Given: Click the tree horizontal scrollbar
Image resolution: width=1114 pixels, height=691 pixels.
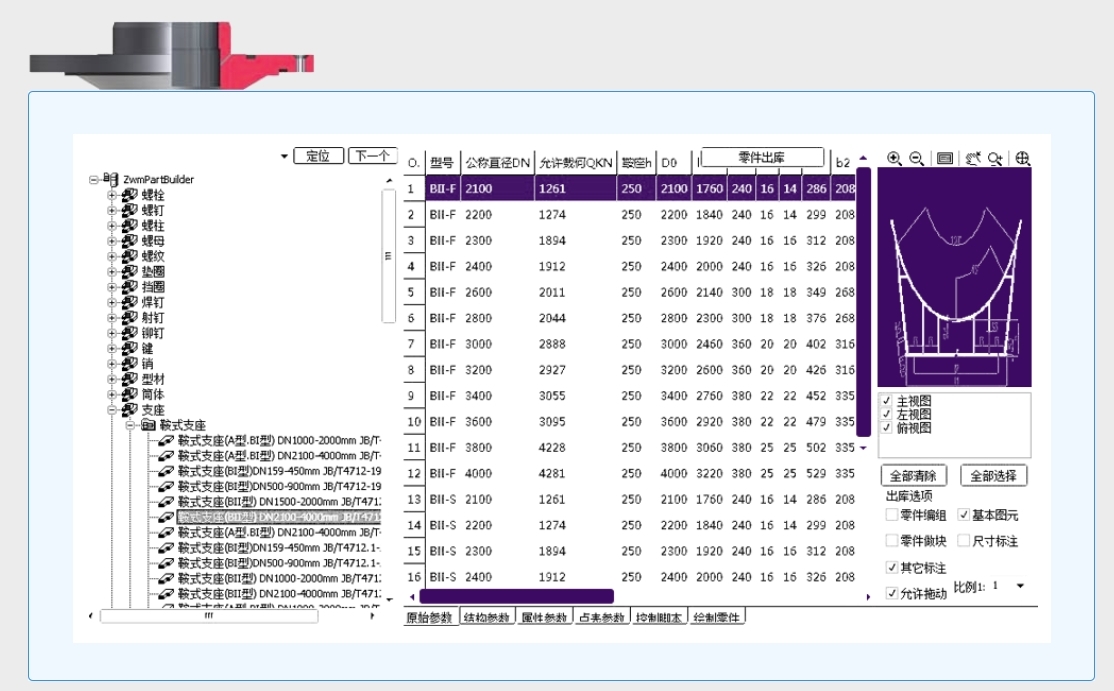Looking at the screenshot, I should tap(209, 616).
